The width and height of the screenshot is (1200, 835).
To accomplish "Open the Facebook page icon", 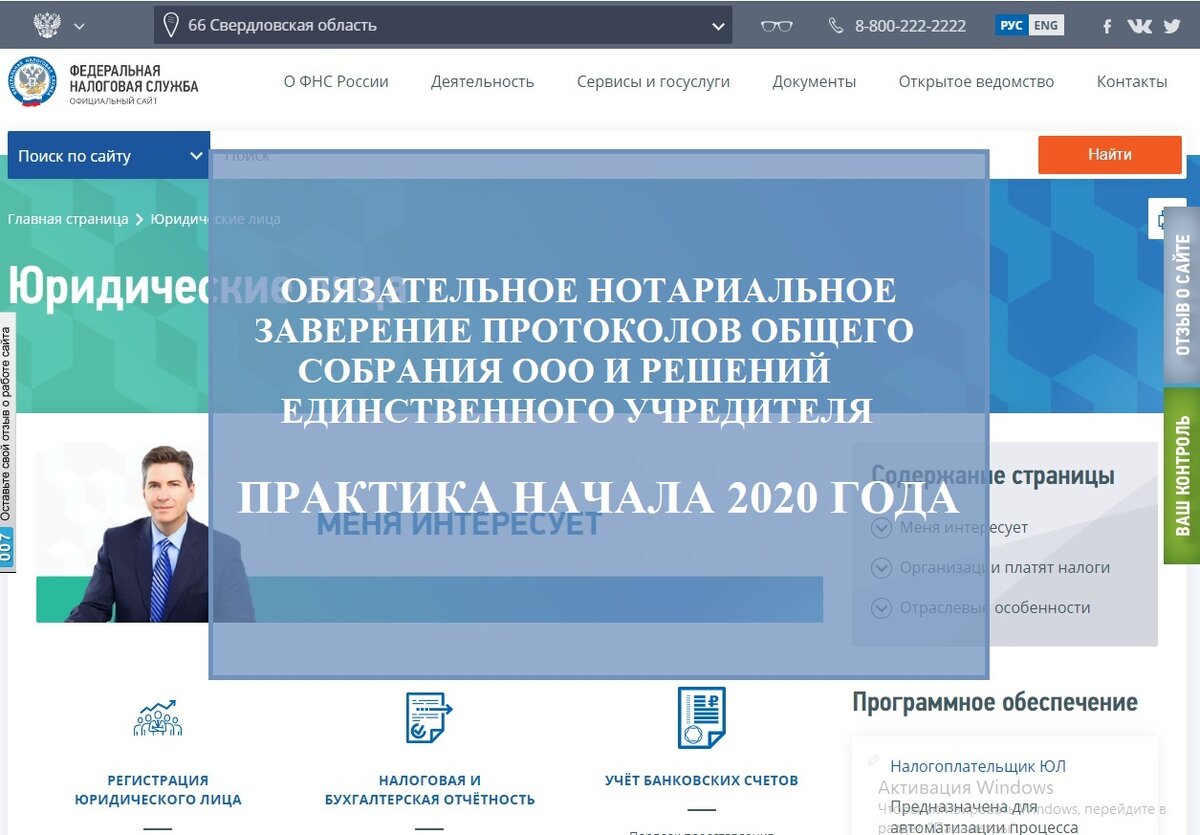I will (1107, 26).
